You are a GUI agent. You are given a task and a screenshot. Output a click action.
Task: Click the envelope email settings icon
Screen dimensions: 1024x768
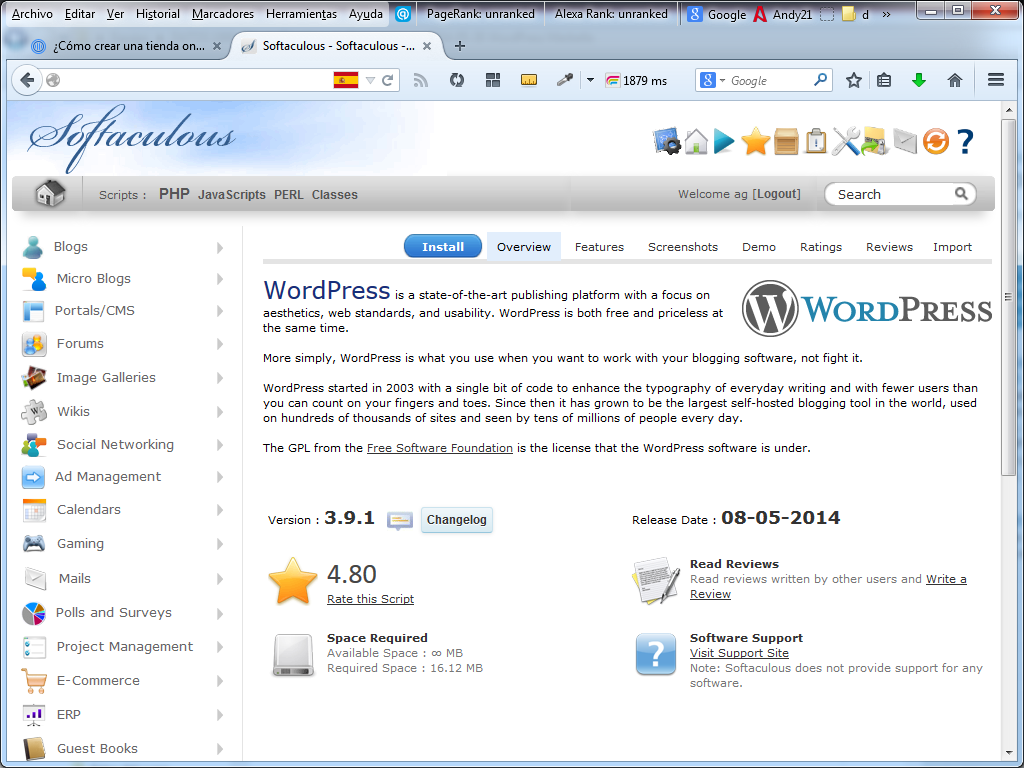[x=905, y=141]
